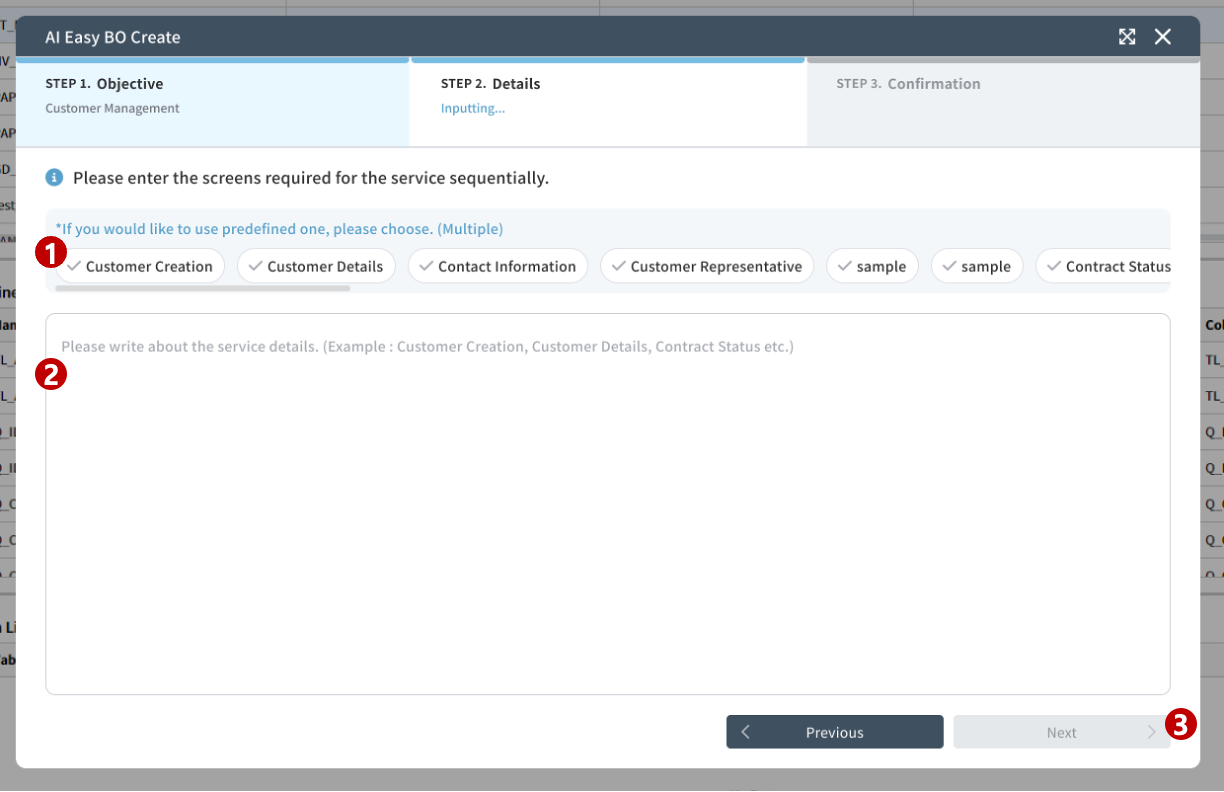Click red annotation marker number 3

pyautogui.click(x=1182, y=724)
